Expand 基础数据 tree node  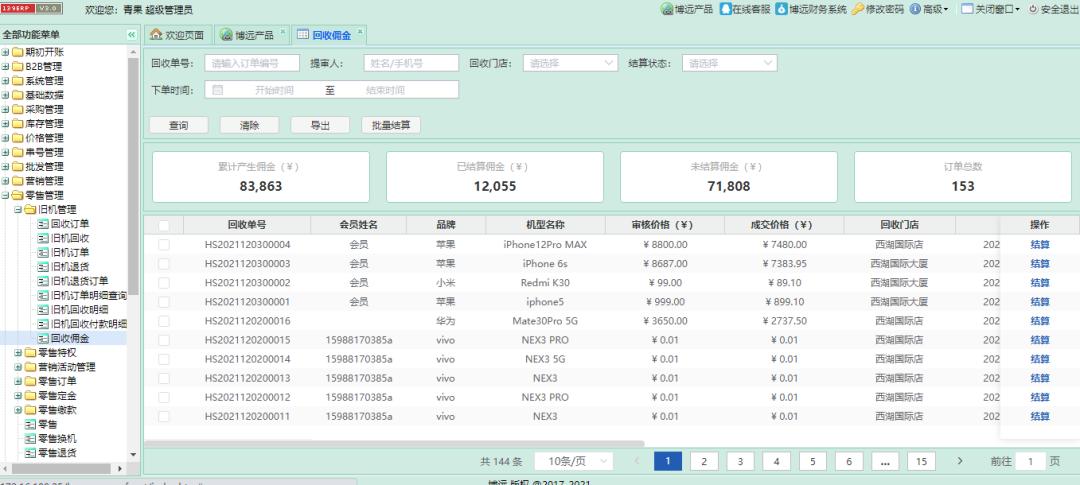click(x=6, y=95)
